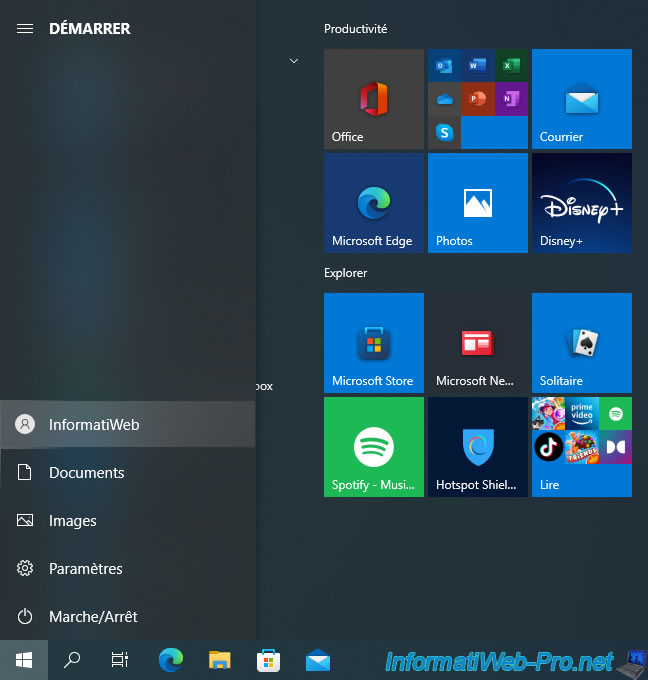
Task: Open the Office tile
Action: click(x=373, y=99)
